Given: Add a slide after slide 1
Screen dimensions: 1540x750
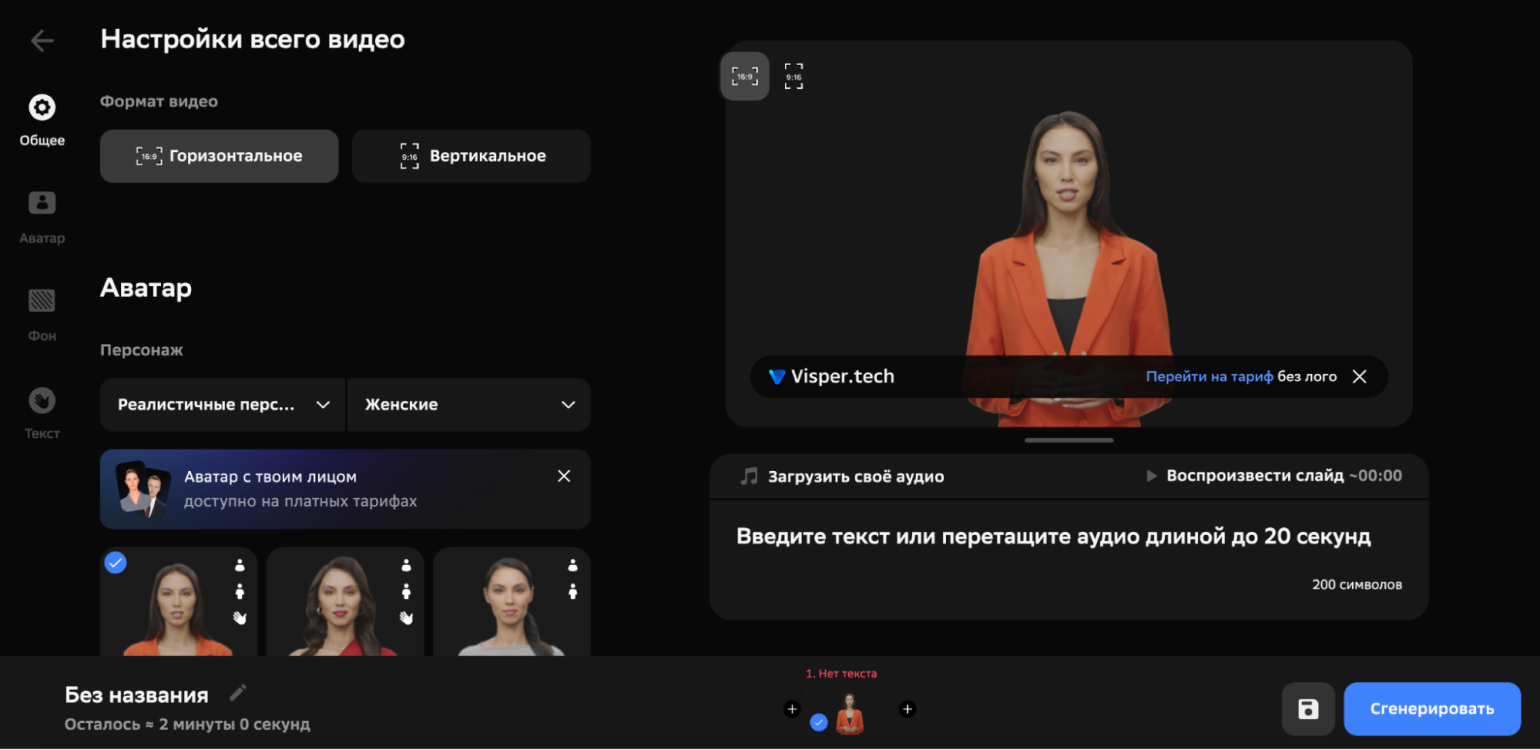Looking at the screenshot, I should coord(908,709).
